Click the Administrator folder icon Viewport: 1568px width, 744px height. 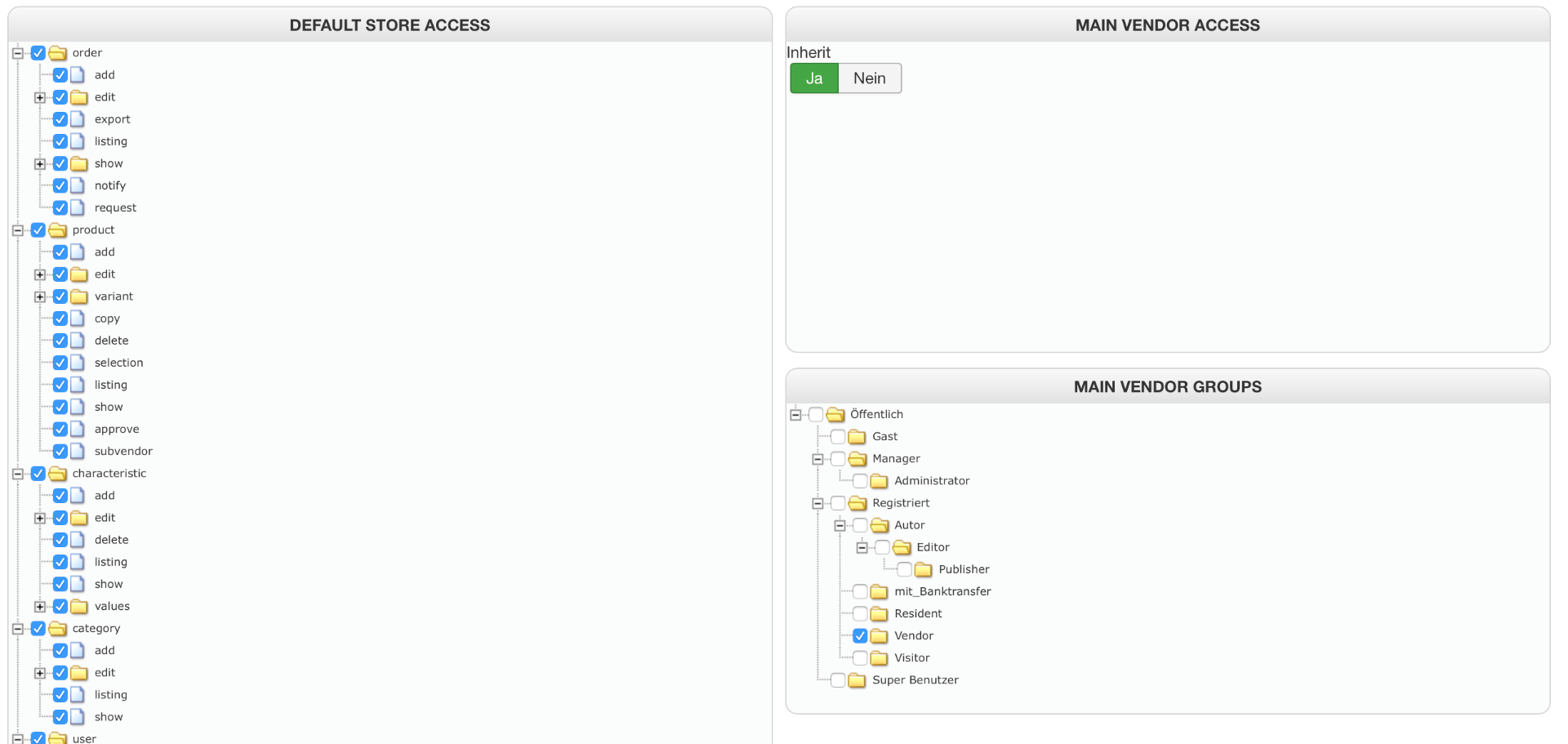coord(879,481)
